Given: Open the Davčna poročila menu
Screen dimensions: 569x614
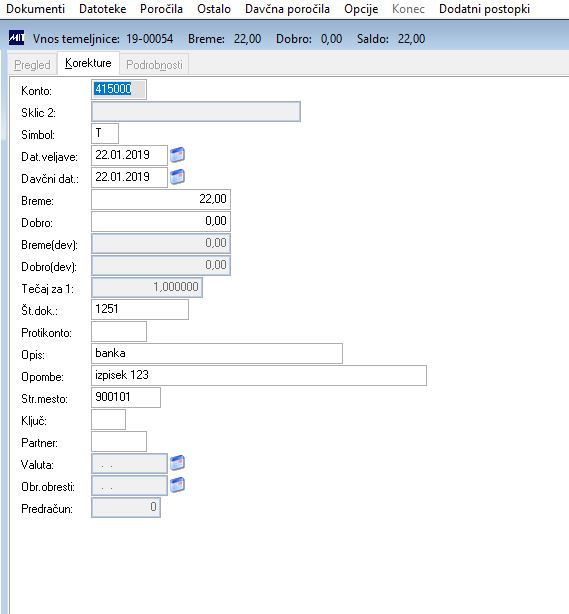Looking at the screenshot, I should 287,9.
